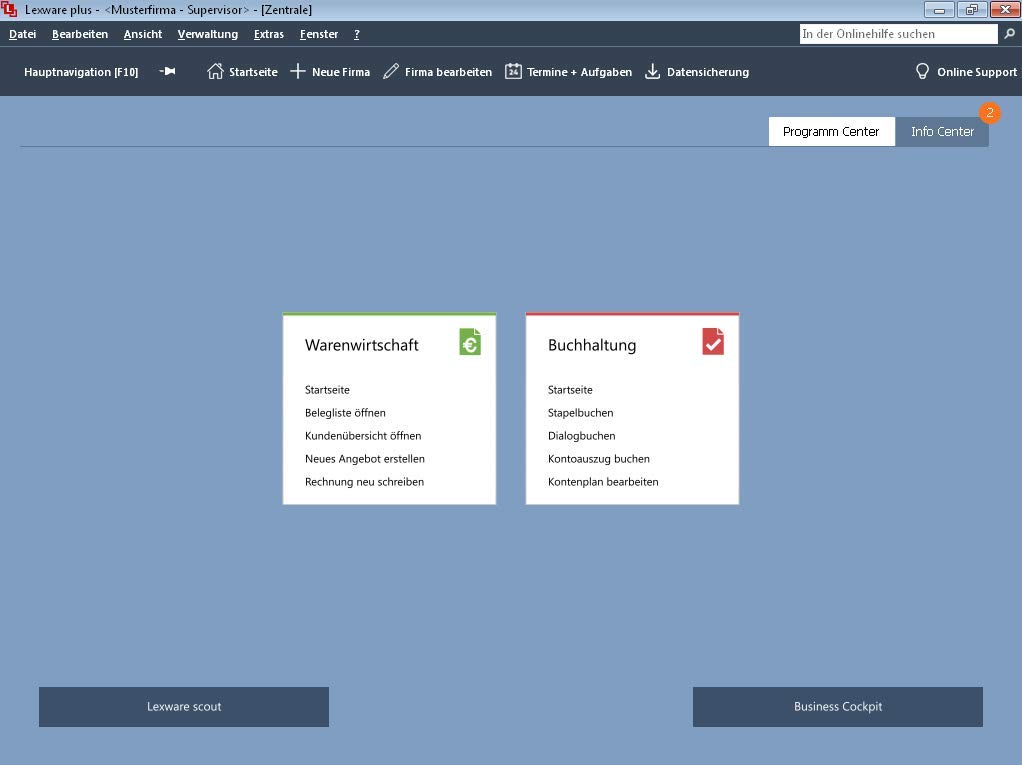Open the question mark help menu
The width and height of the screenshot is (1022, 765).
pos(357,34)
